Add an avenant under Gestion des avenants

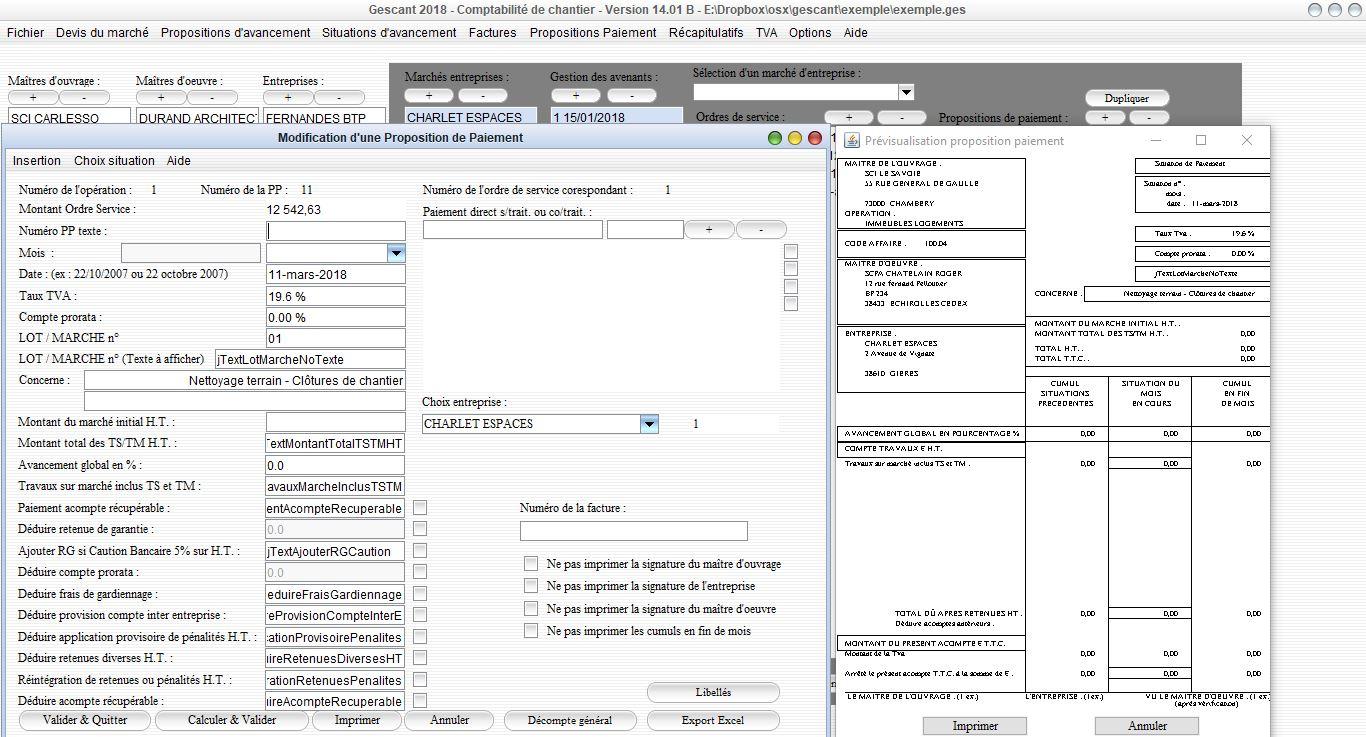576,96
